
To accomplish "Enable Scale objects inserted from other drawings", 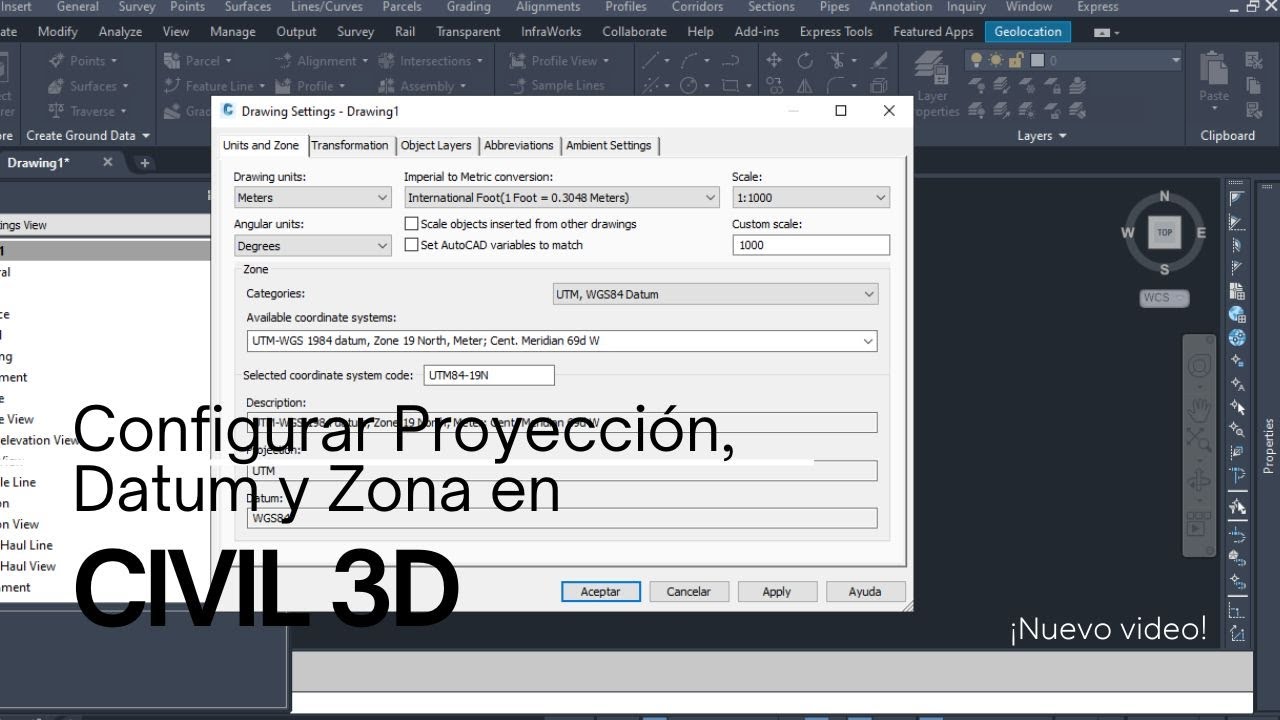I will pos(411,224).
